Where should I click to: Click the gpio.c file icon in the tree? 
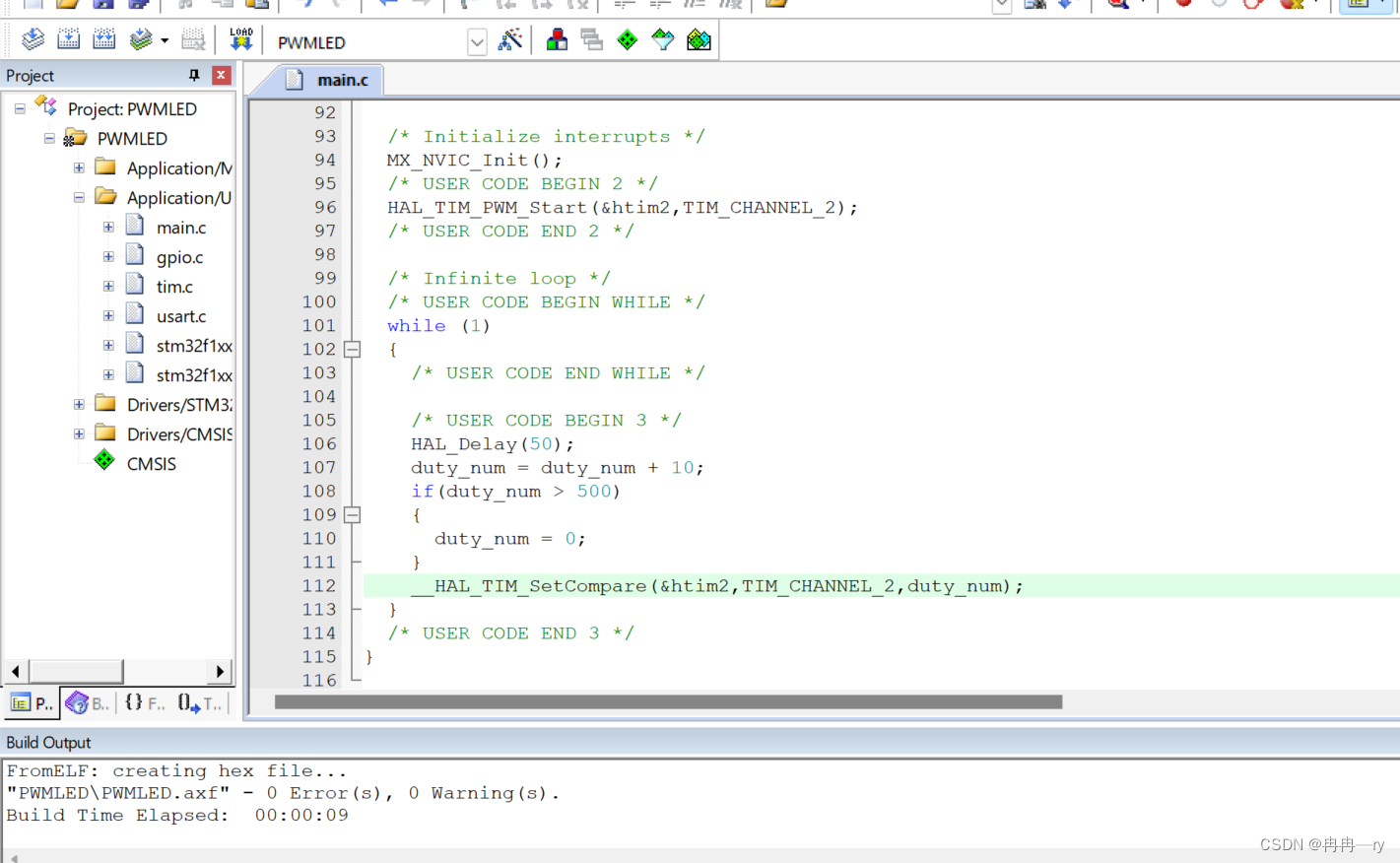pos(135,256)
